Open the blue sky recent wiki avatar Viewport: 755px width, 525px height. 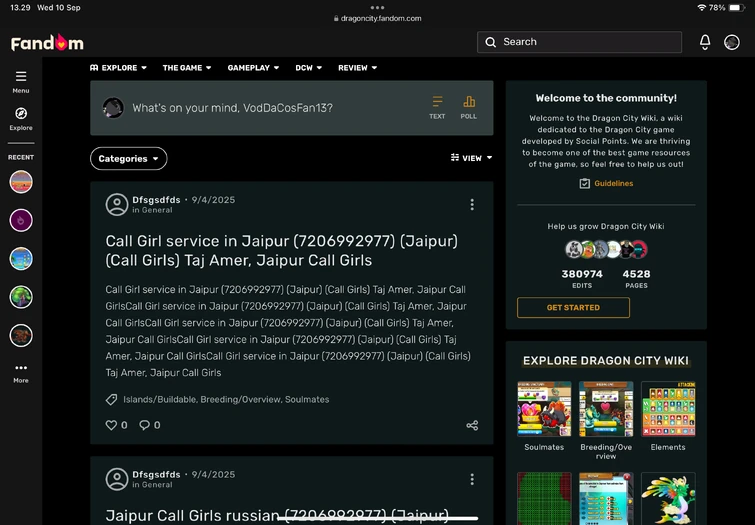pos(21,259)
